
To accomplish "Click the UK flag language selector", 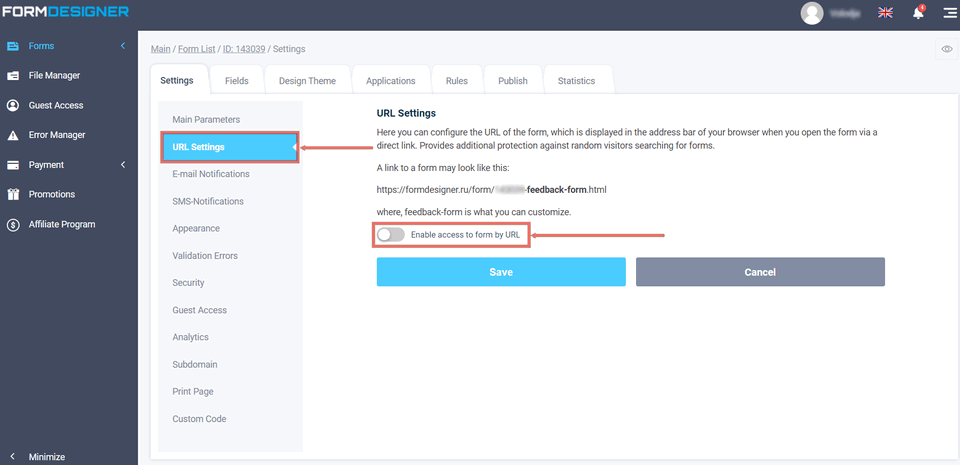I will [885, 13].
